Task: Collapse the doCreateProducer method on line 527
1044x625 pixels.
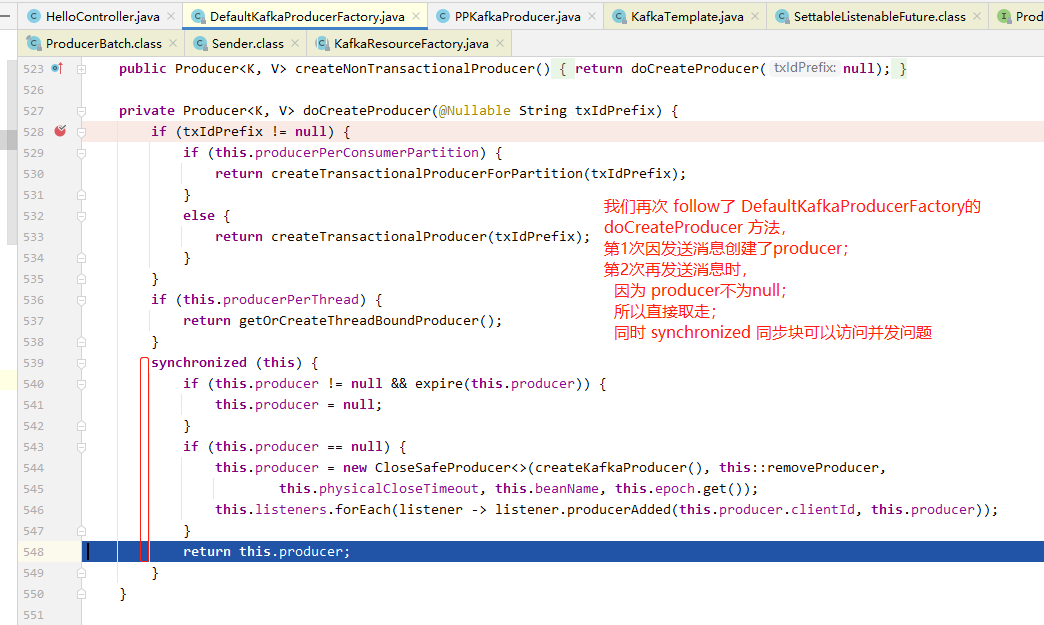Action: point(81,110)
